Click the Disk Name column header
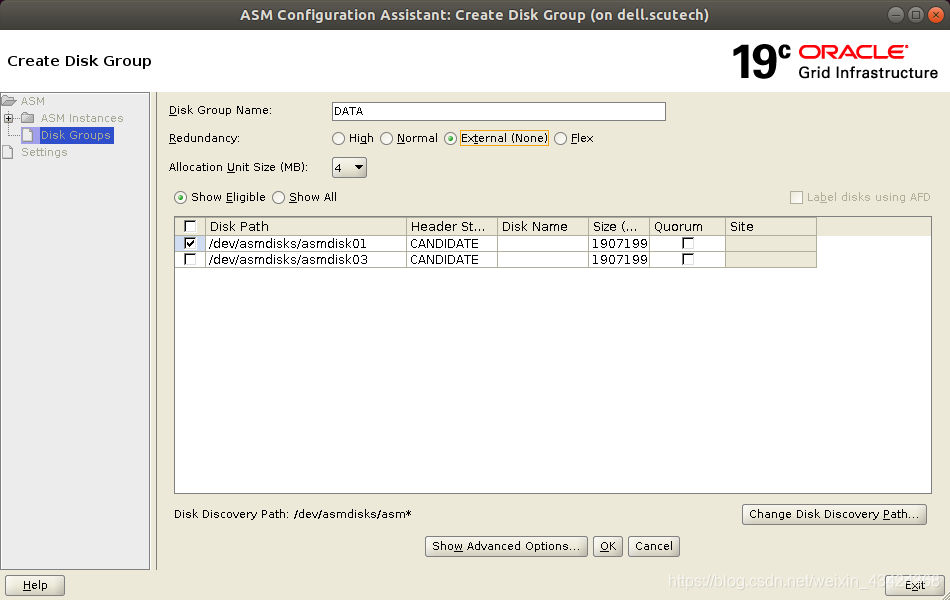950x600 pixels. [543, 227]
